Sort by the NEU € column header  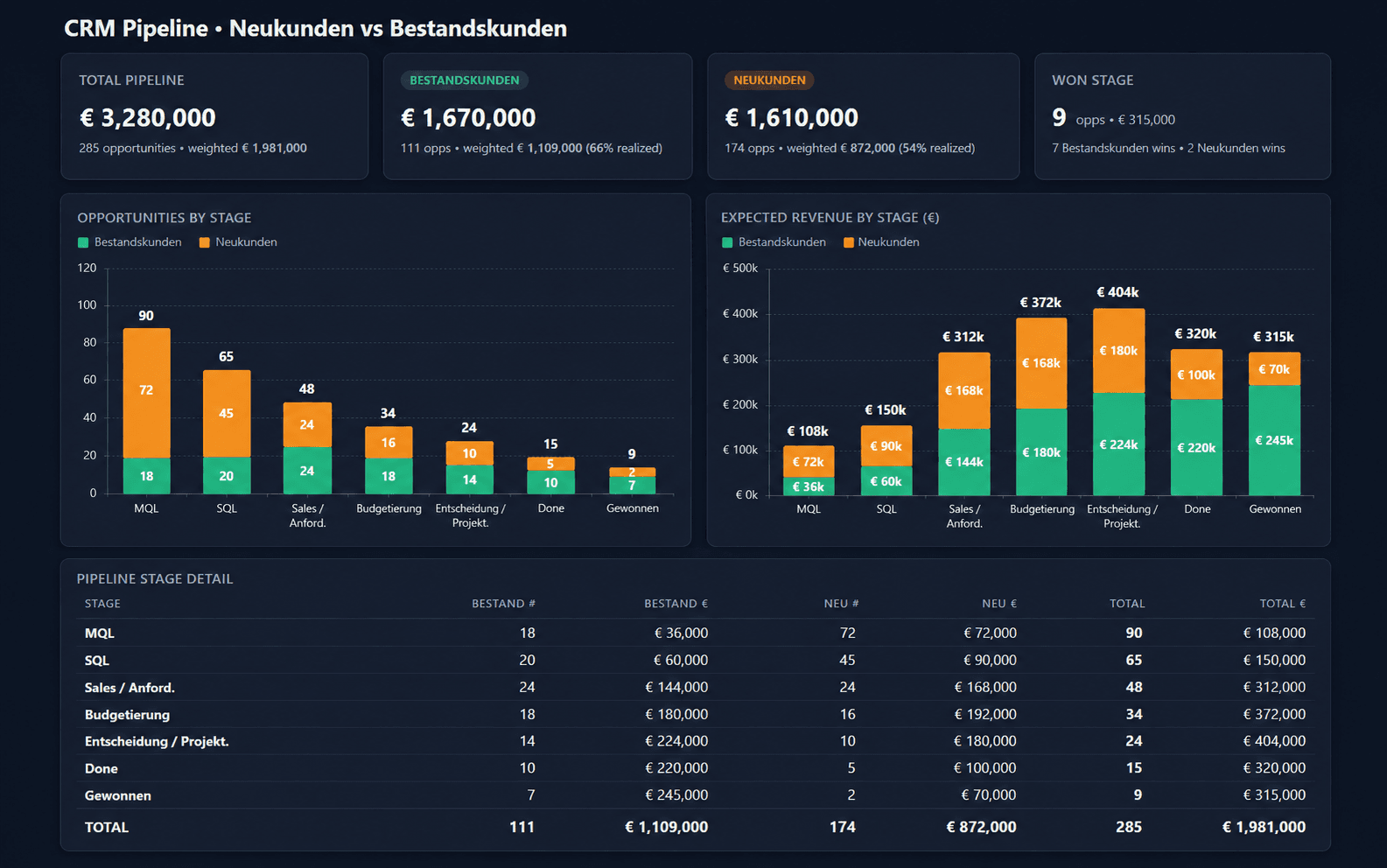pyautogui.click(x=999, y=604)
